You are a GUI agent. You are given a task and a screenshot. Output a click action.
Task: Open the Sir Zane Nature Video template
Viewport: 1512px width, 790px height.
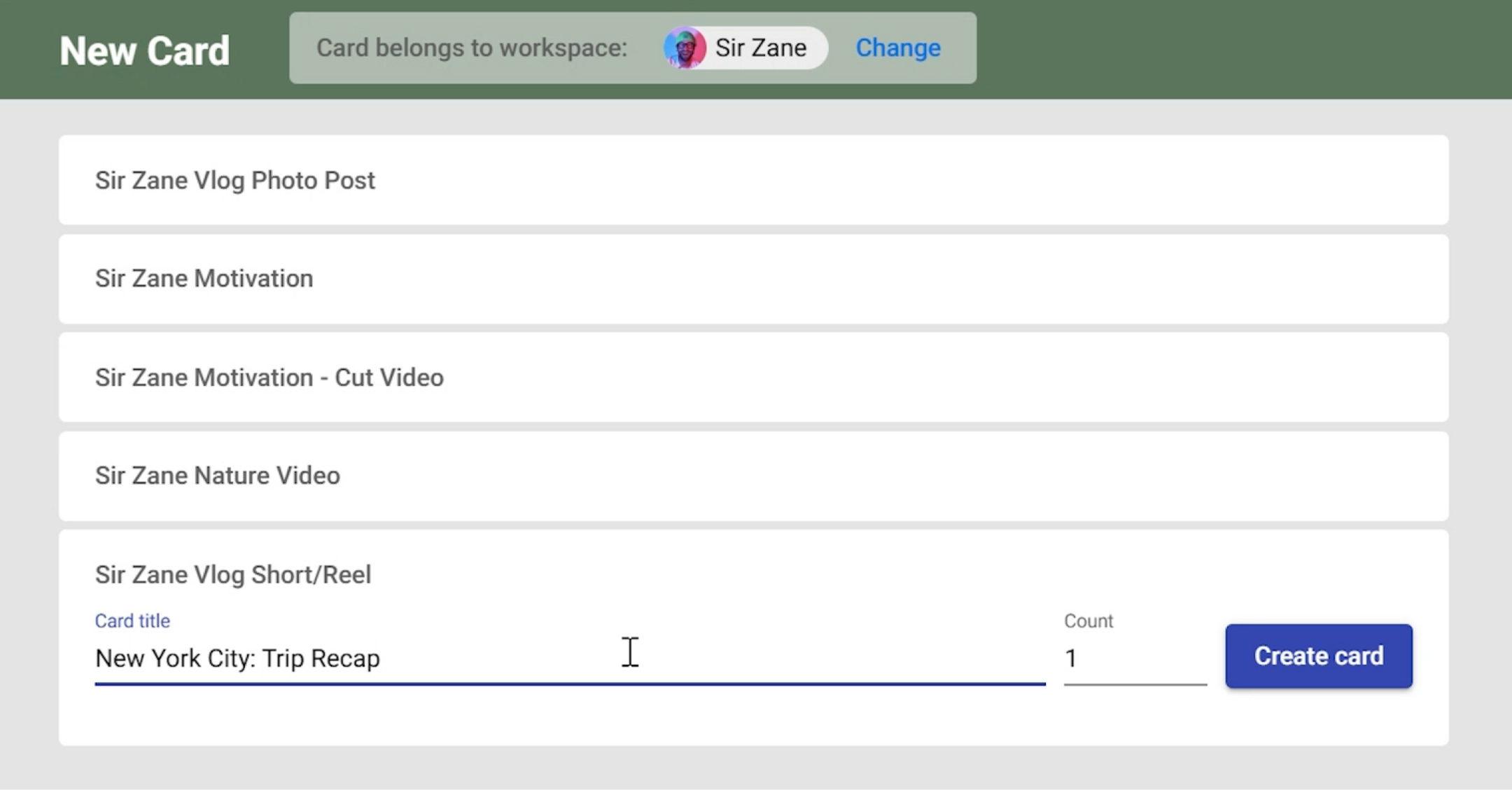click(218, 476)
